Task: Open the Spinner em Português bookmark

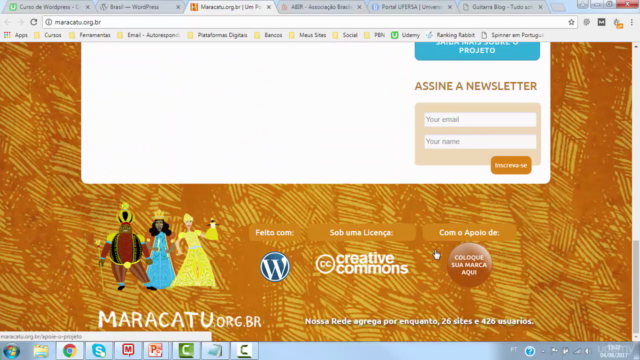Action: (x=513, y=35)
